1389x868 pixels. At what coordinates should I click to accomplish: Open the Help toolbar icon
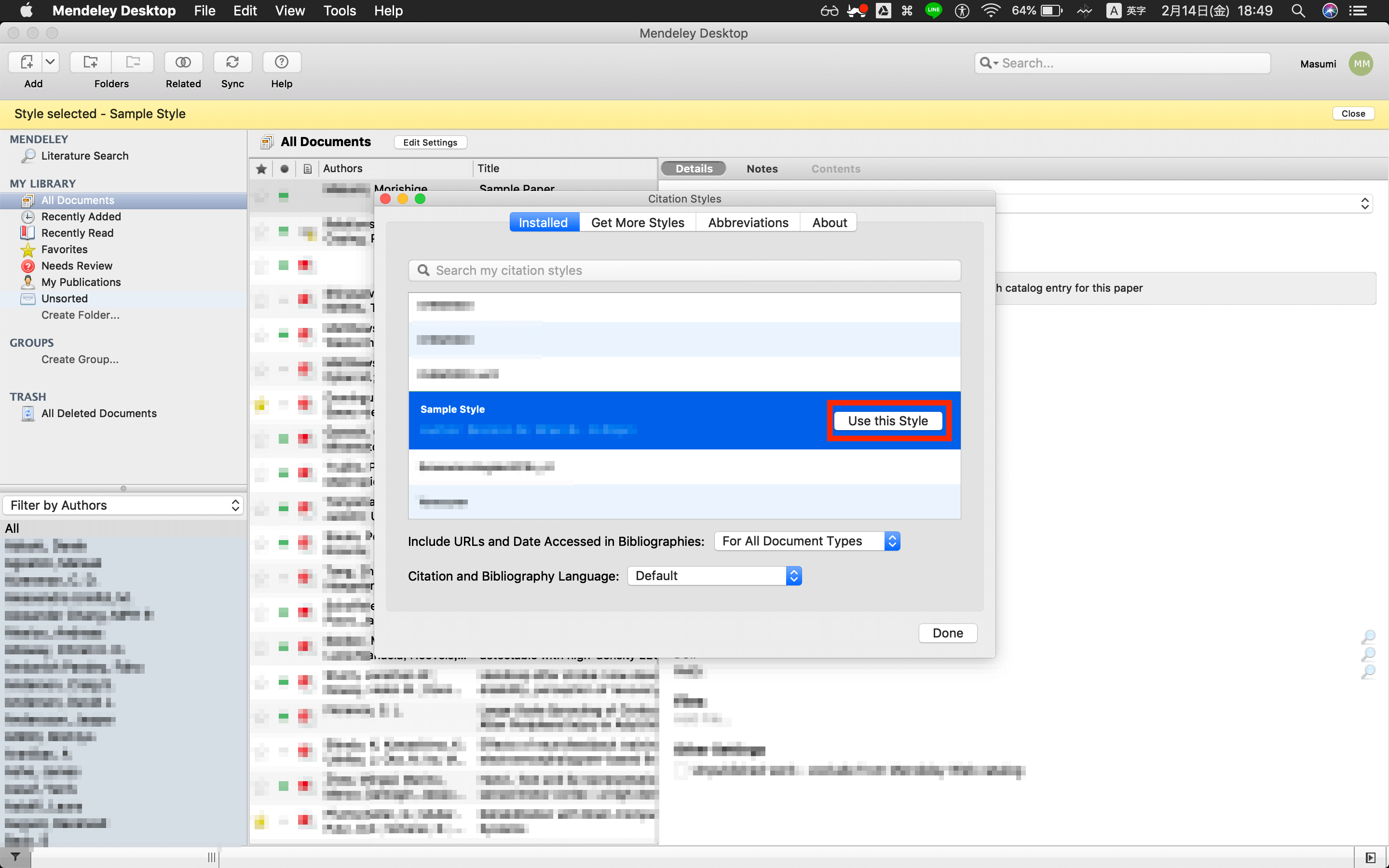pyautogui.click(x=281, y=62)
